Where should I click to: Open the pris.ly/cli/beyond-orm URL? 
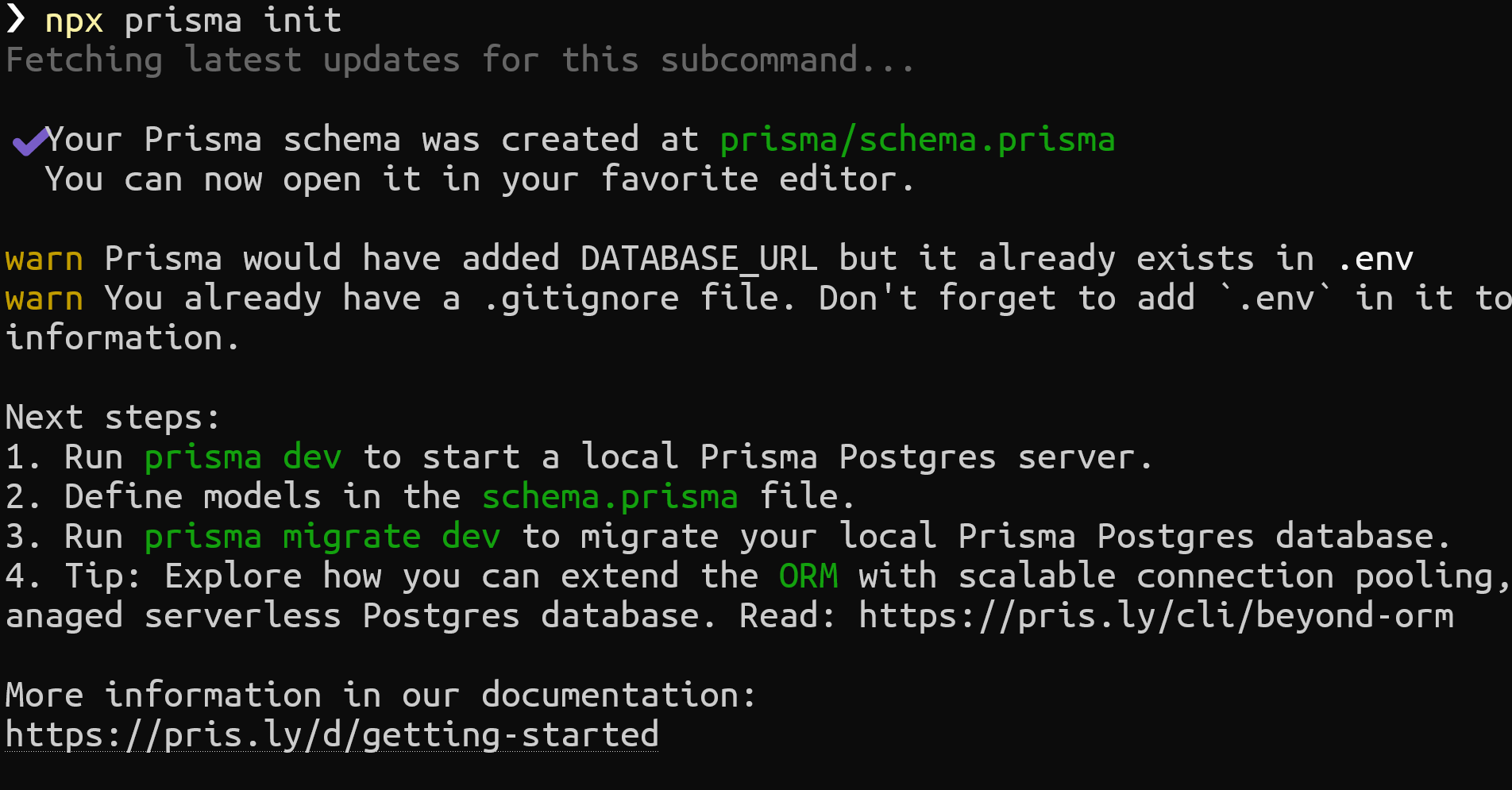click(x=1155, y=616)
